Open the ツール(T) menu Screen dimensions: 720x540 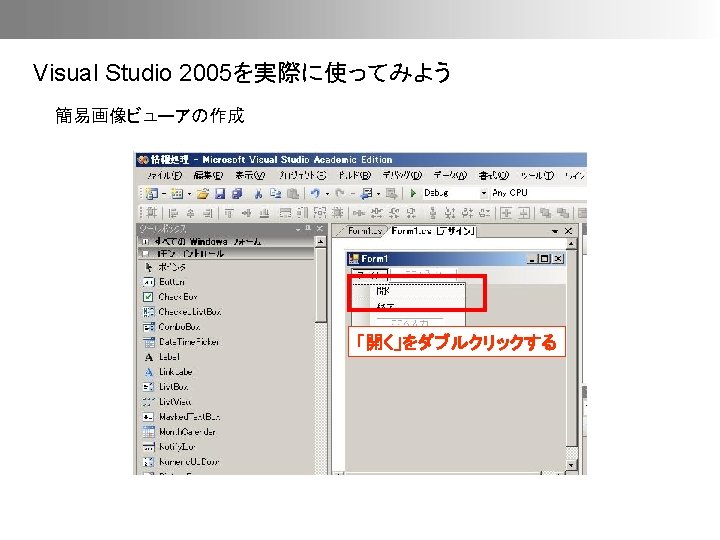[537, 175]
